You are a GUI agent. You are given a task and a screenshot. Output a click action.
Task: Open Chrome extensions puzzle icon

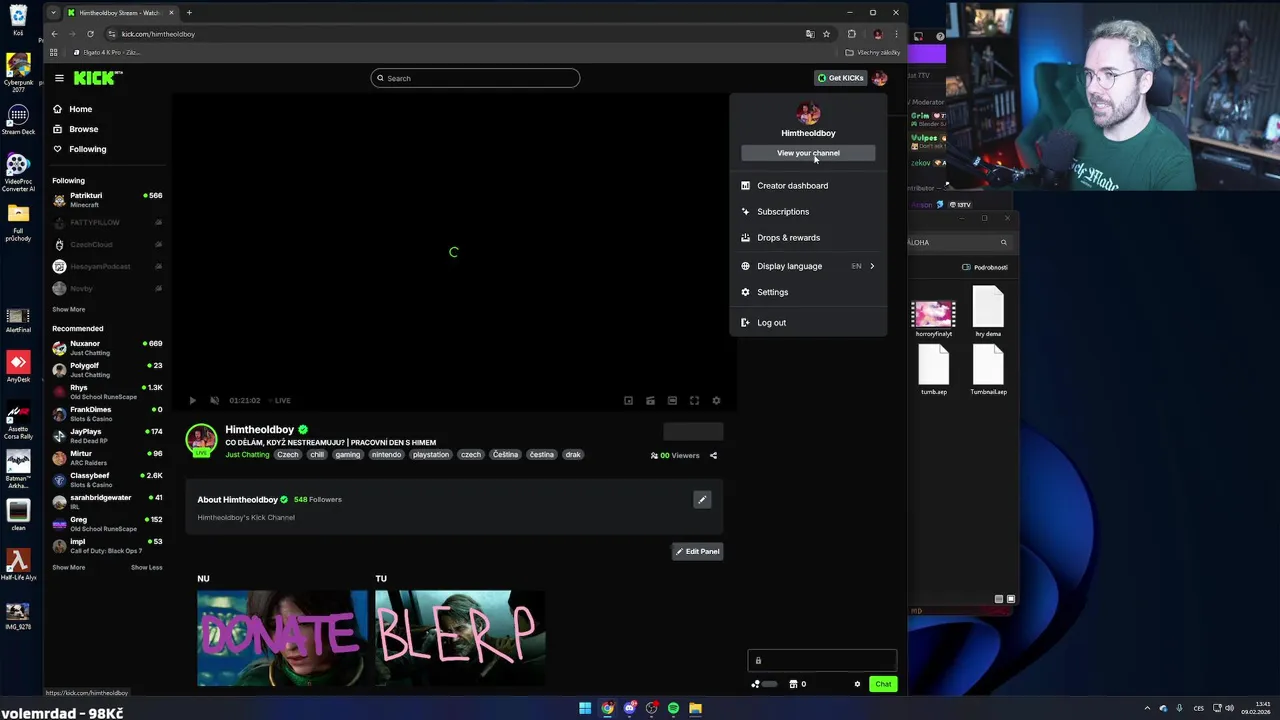click(852, 34)
